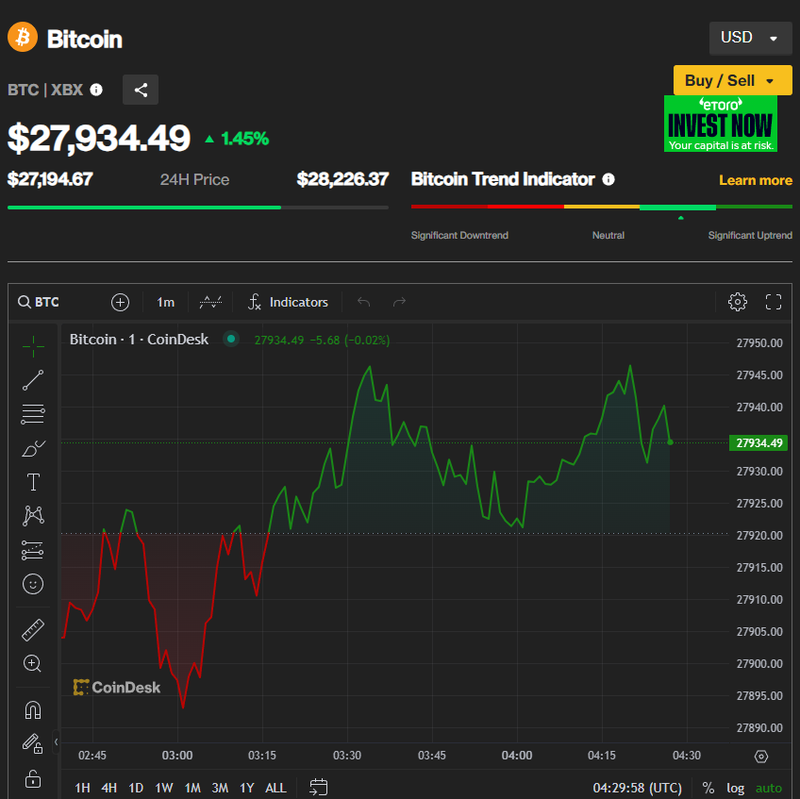Click the zoom in magnifier tool
The height and width of the screenshot is (799, 800).
pos(33,663)
